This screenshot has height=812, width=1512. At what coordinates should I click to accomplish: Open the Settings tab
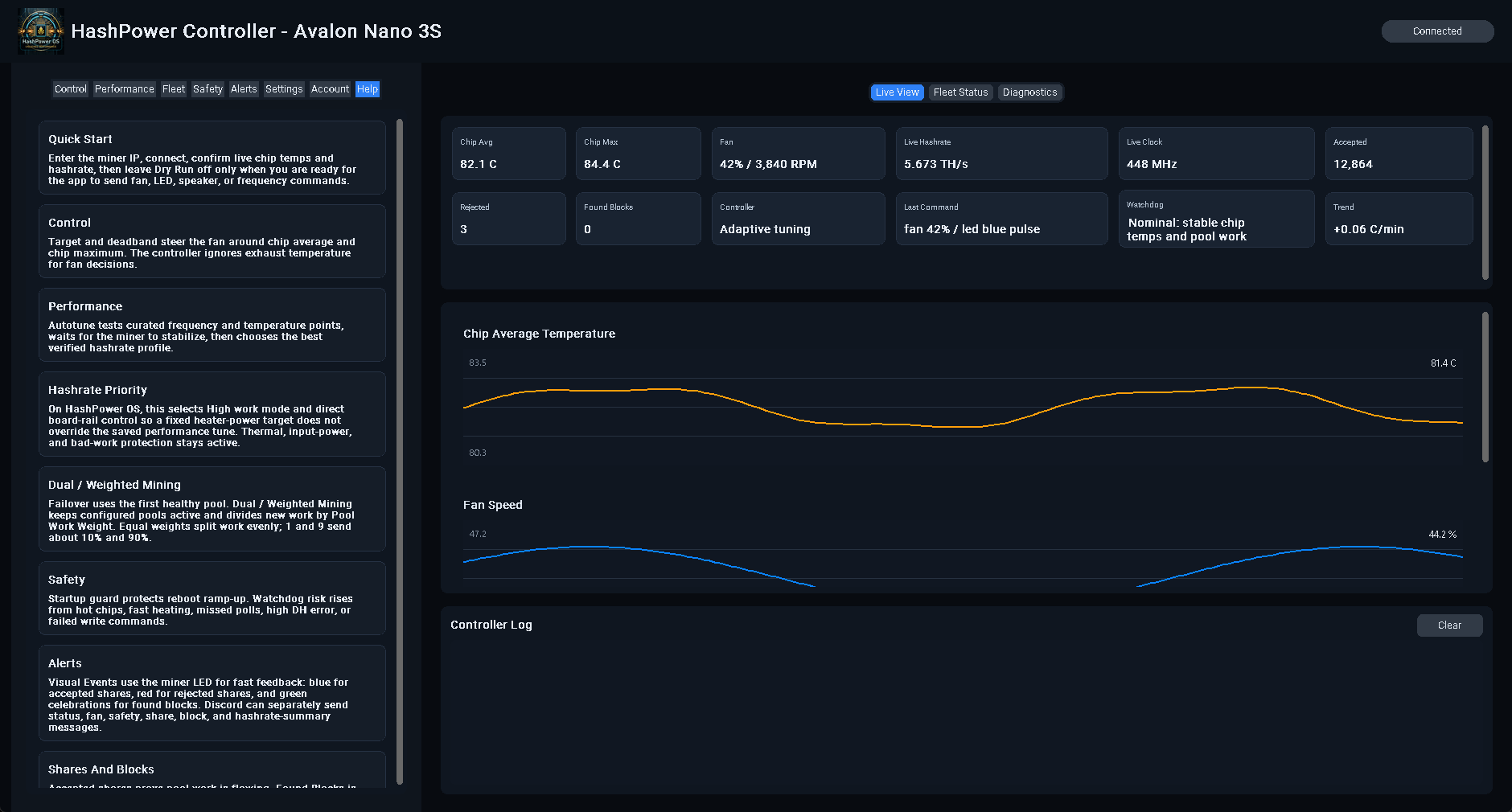(x=284, y=89)
